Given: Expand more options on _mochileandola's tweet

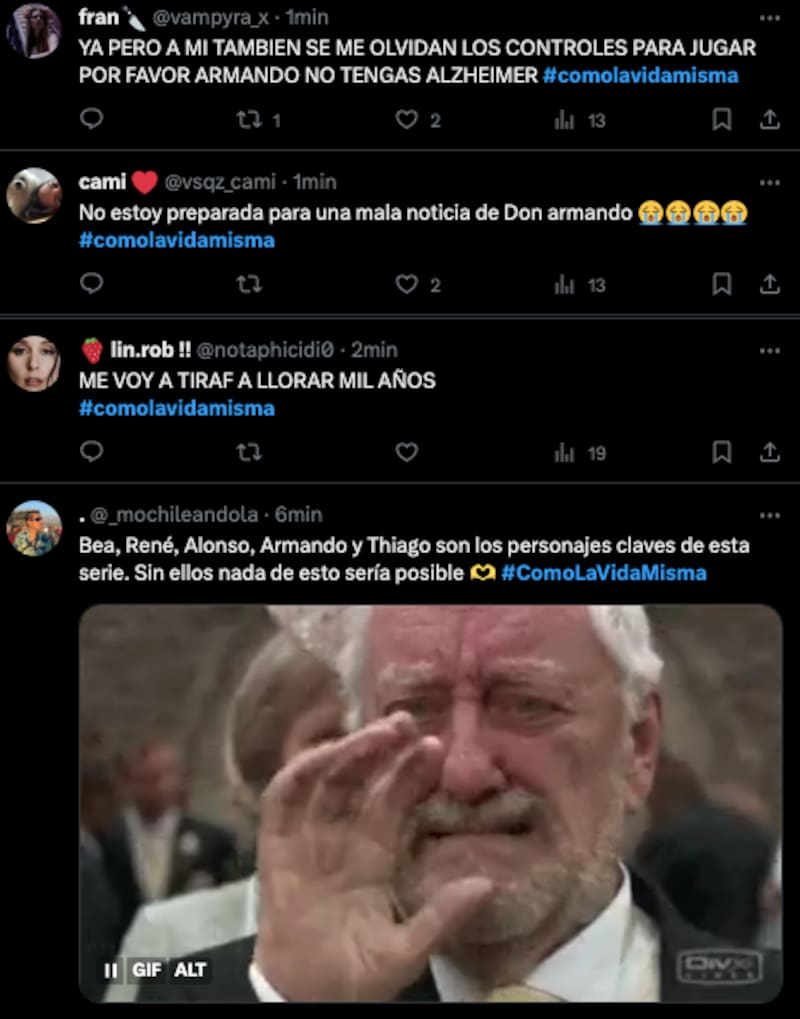Looking at the screenshot, I should (x=769, y=515).
